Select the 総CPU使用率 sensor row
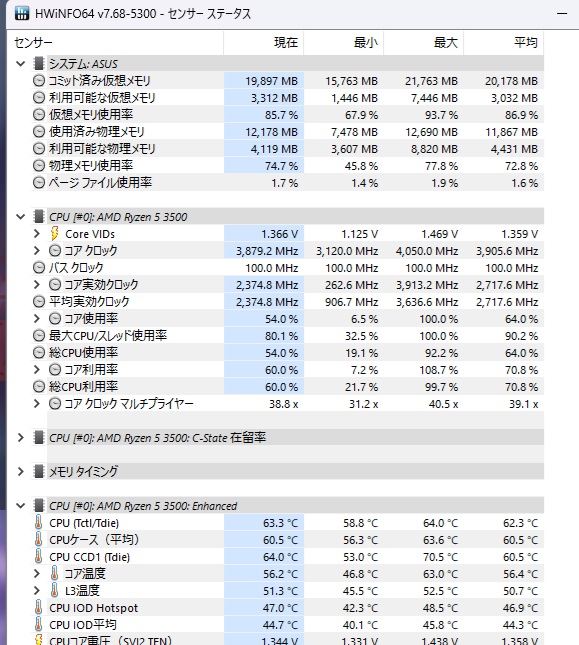 coord(287,353)
